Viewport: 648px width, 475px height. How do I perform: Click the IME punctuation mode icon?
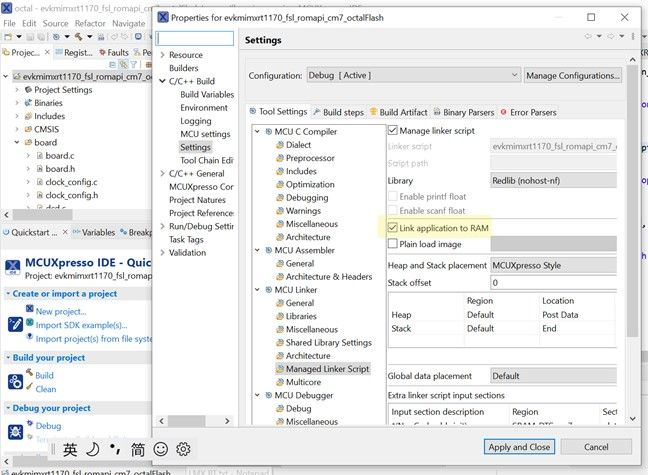click(x=115, y=449)
